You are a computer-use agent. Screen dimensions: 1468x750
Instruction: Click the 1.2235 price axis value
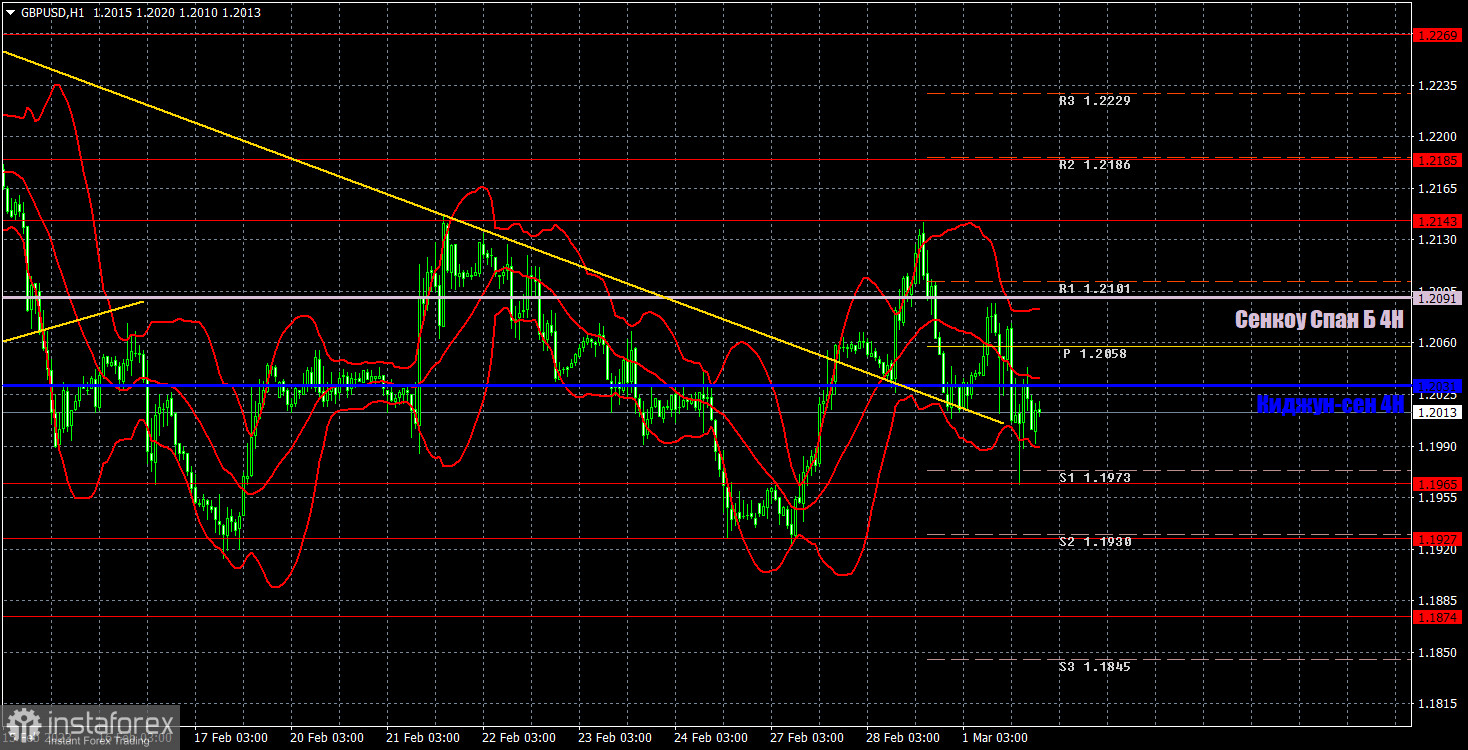[x=1437, y=87]
